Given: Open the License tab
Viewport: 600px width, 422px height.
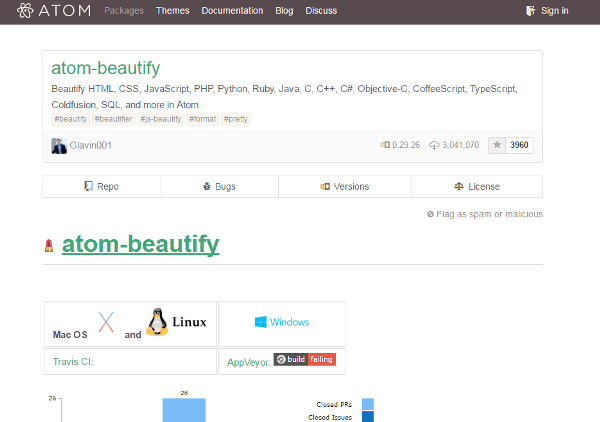Looking at the screenshot, I should pyautogui.click(x=477, y=187).
